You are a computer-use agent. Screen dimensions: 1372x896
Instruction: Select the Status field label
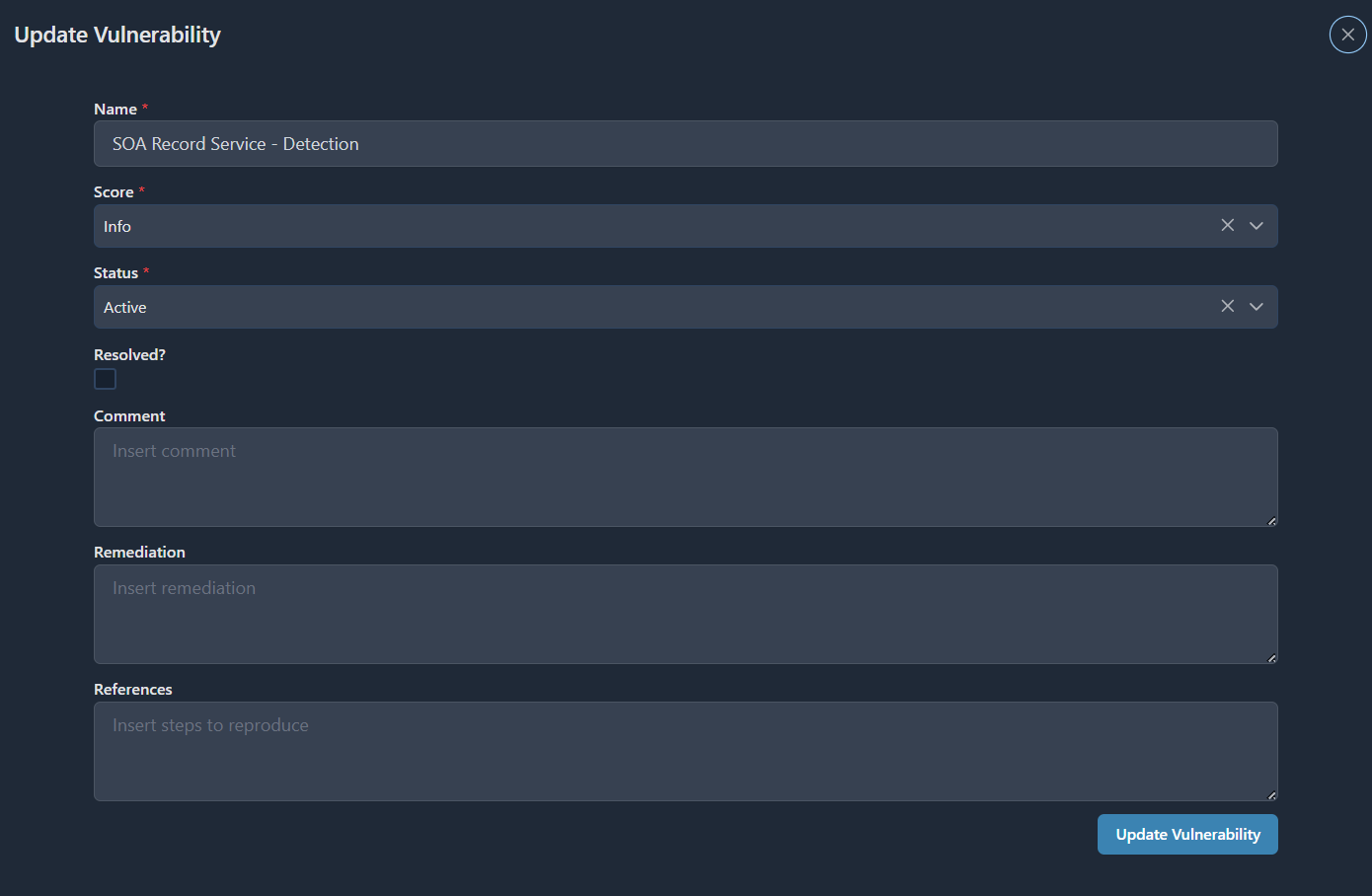click(115, 272)
